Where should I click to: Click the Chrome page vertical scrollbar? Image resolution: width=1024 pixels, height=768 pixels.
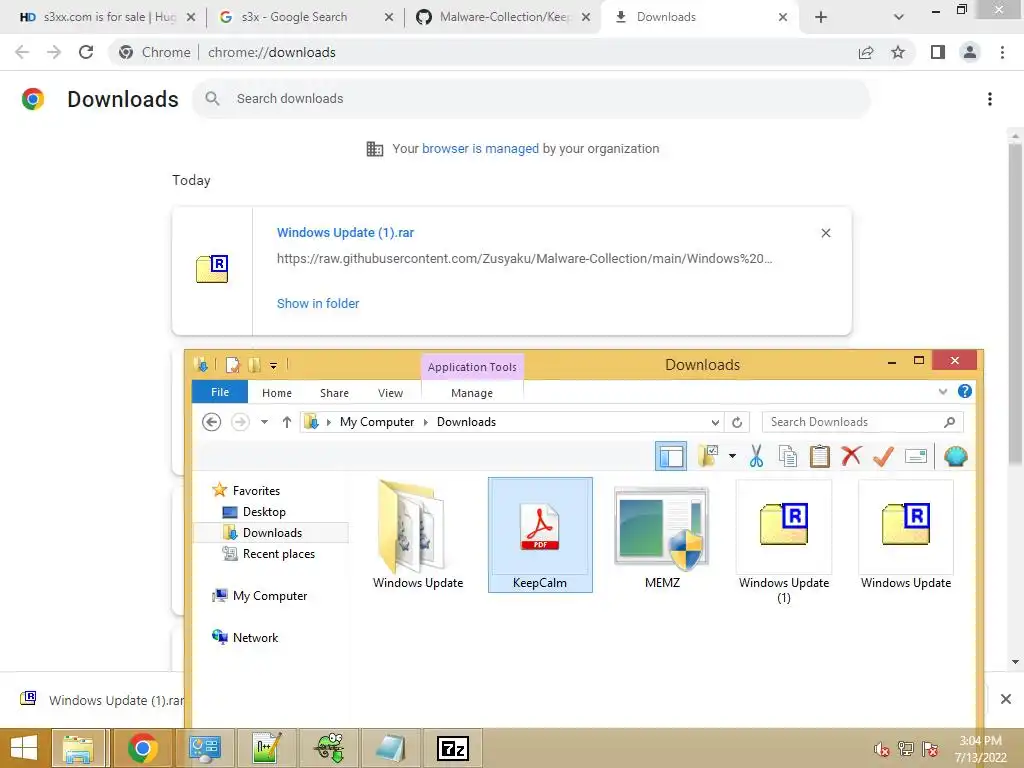pyautogui.click(x=1015, y=304)
